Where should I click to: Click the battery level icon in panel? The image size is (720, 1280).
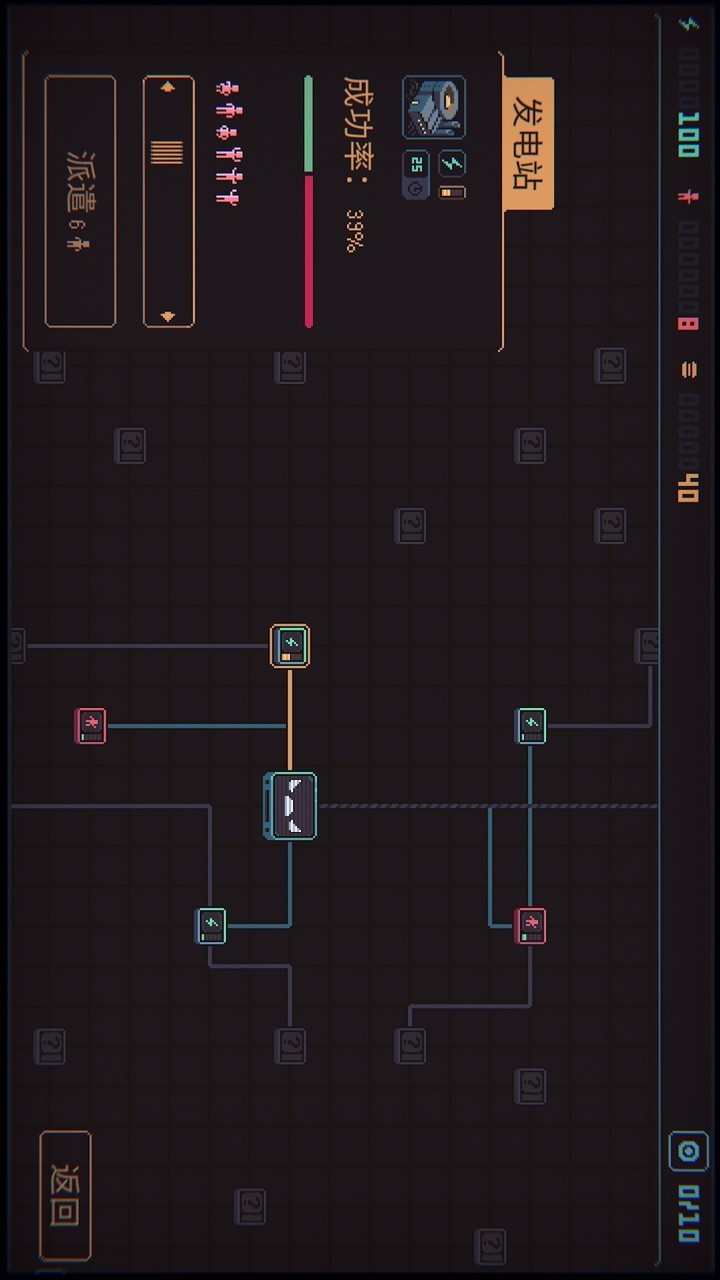452,191
